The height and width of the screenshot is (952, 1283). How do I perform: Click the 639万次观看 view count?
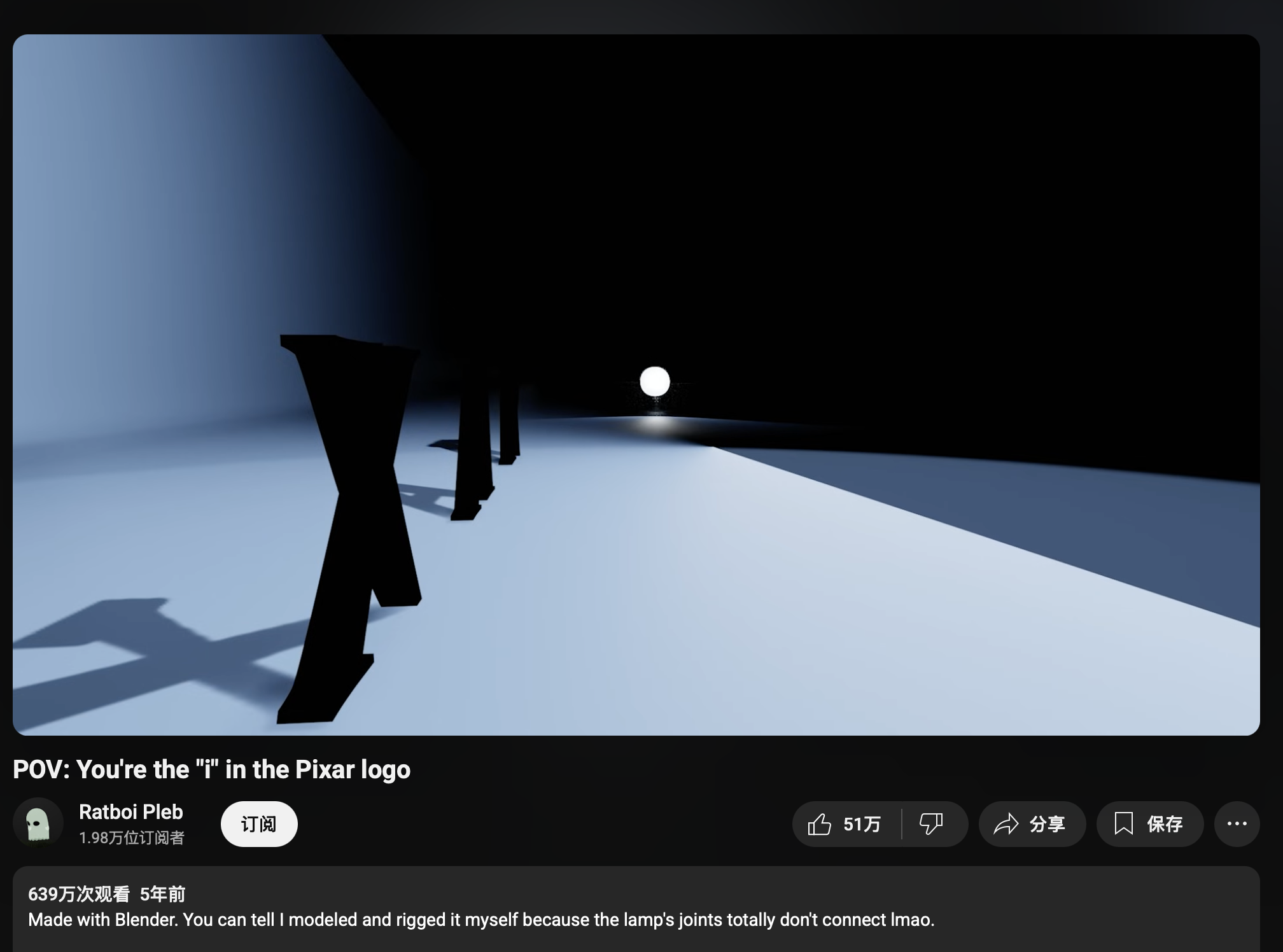point(78,894)
